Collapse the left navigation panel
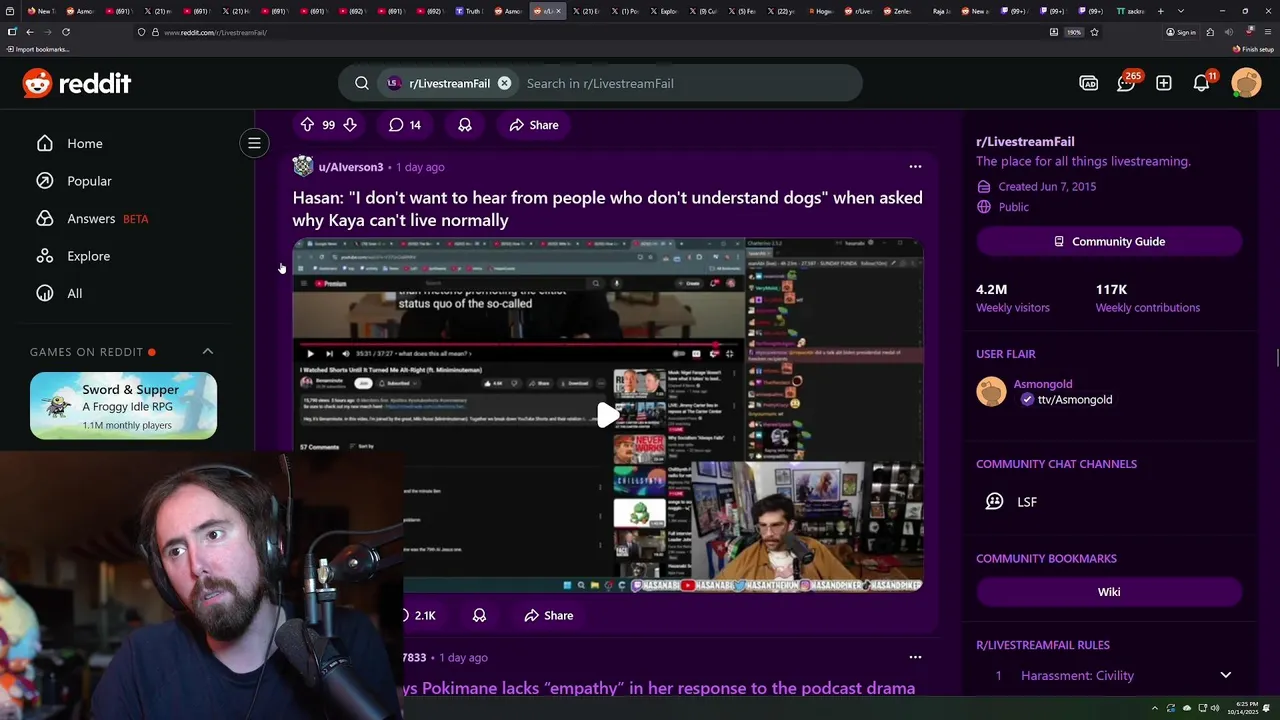 pyautogui.click(x=254, y=143)
